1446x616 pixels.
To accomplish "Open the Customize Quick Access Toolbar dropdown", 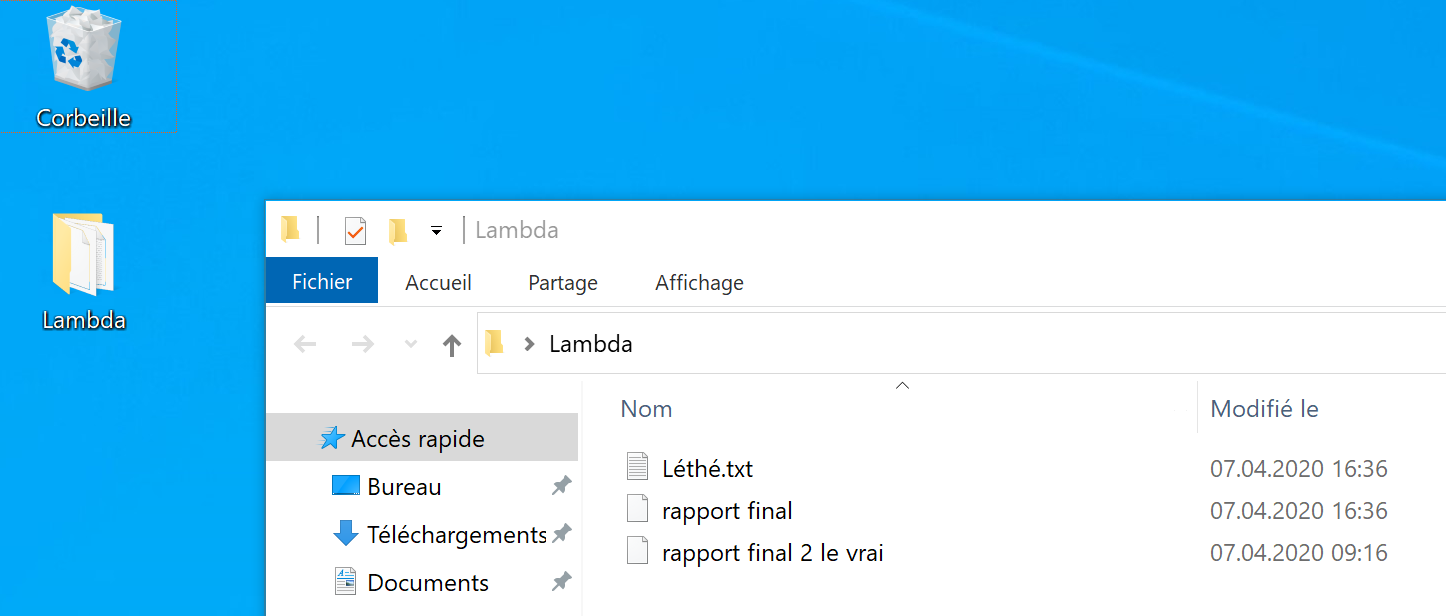I will [x=436, y=231].
